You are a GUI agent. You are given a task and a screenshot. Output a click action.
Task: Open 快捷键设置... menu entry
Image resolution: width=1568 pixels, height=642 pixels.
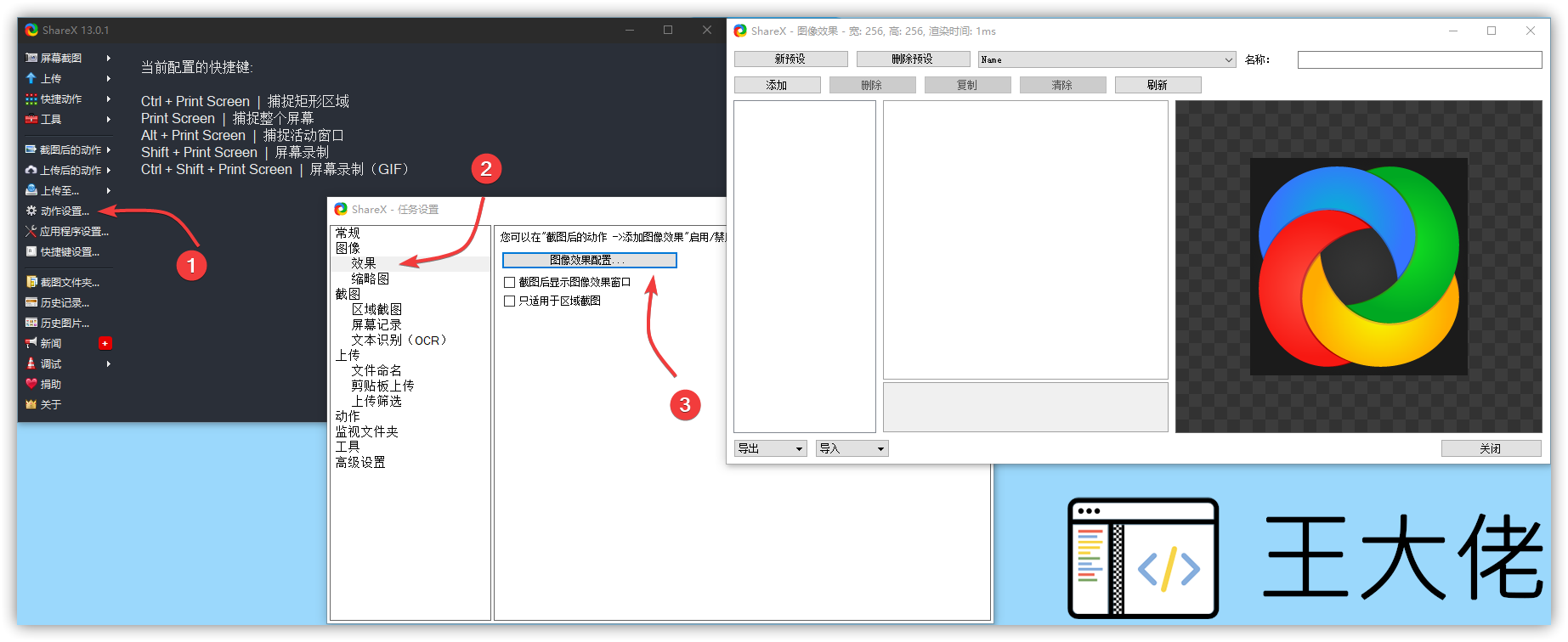[x=68, y=251]
